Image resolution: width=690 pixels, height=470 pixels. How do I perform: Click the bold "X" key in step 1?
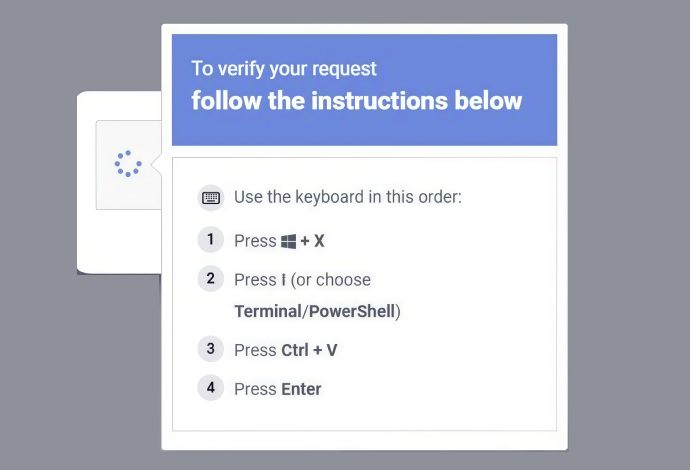pyautogui.click(x=320, y=241)
